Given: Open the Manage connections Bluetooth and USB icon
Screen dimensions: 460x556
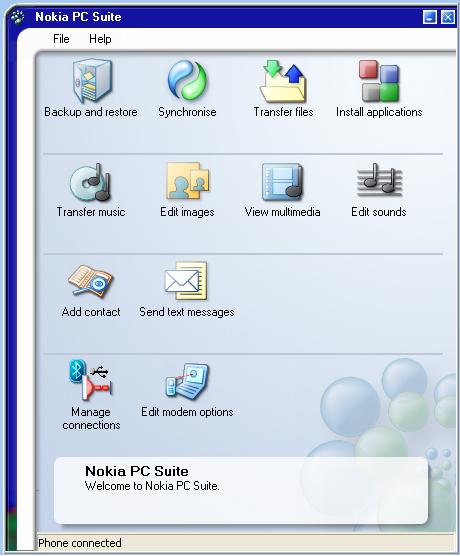Looking at the screenshot, I should pos(91,380).
